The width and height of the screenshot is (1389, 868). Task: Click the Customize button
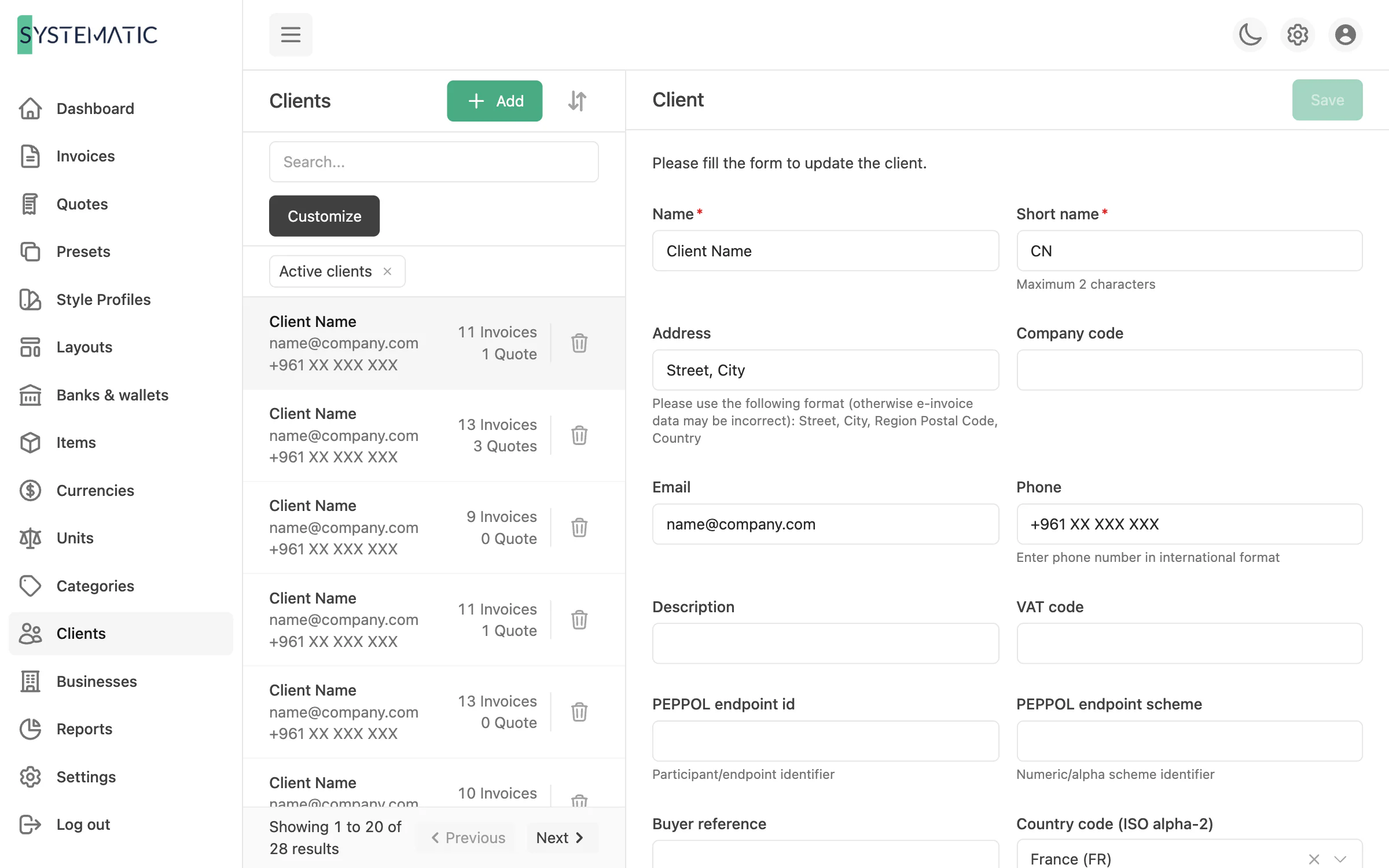324,216
